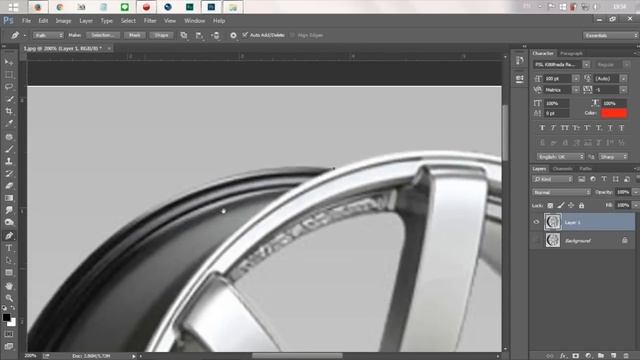This screenshot has height=360, width=640.
Task: Toggle Align Edges checkbox
Action: click(x=292, y=35)
